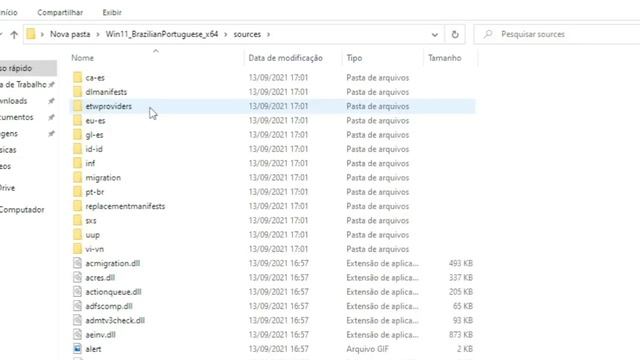The height and width of the screenshot is (360, 640).
Task: Sort by Data de modificação column
Action: coord(285,58)
